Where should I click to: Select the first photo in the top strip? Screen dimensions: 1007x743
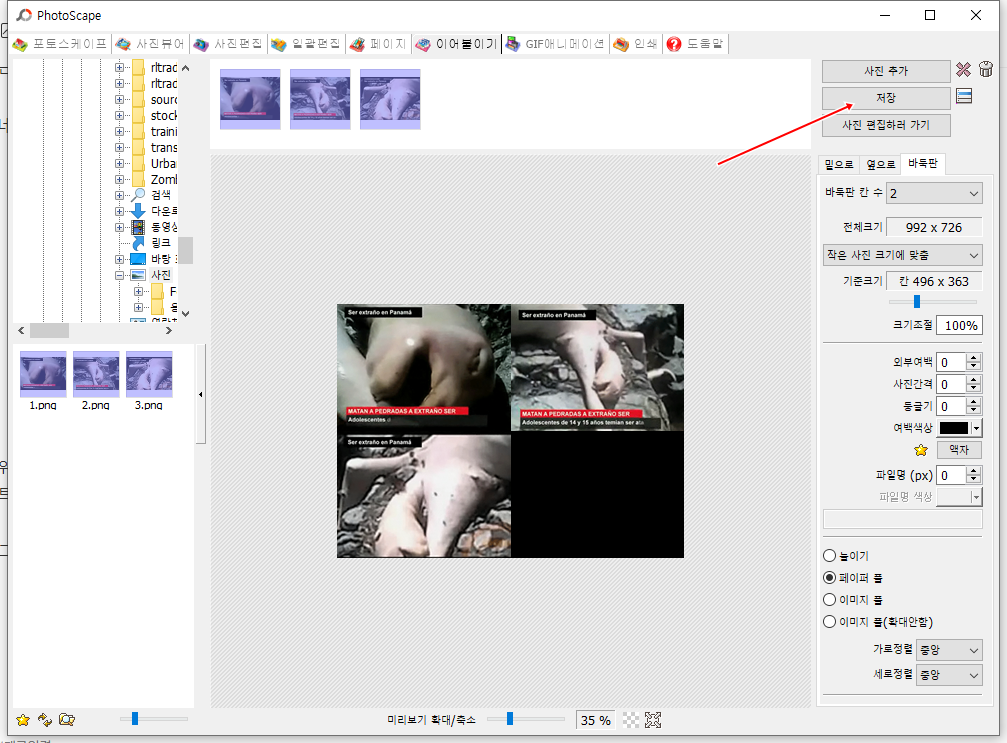coord(250,99)
